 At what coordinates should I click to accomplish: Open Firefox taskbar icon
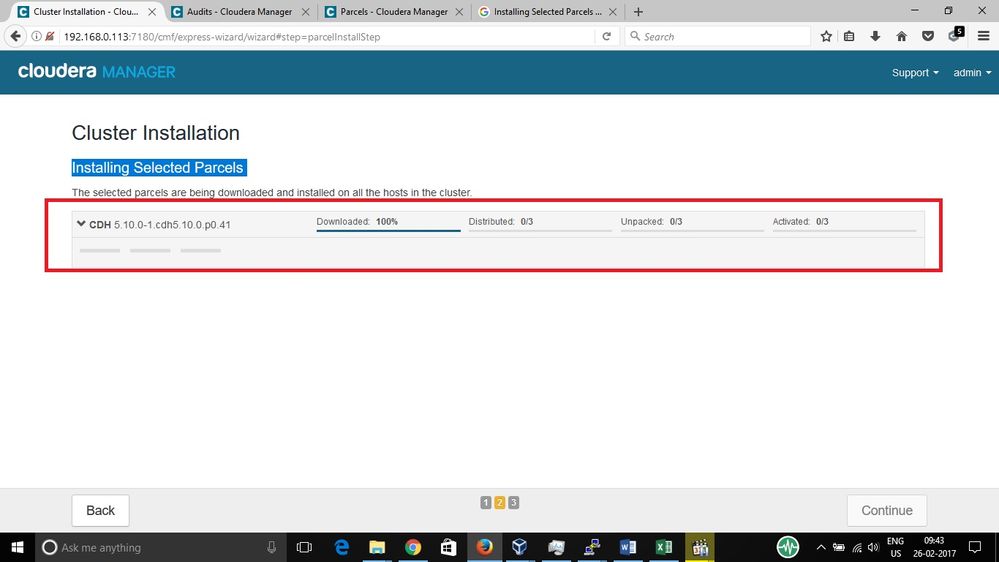[x=484, y=547]
